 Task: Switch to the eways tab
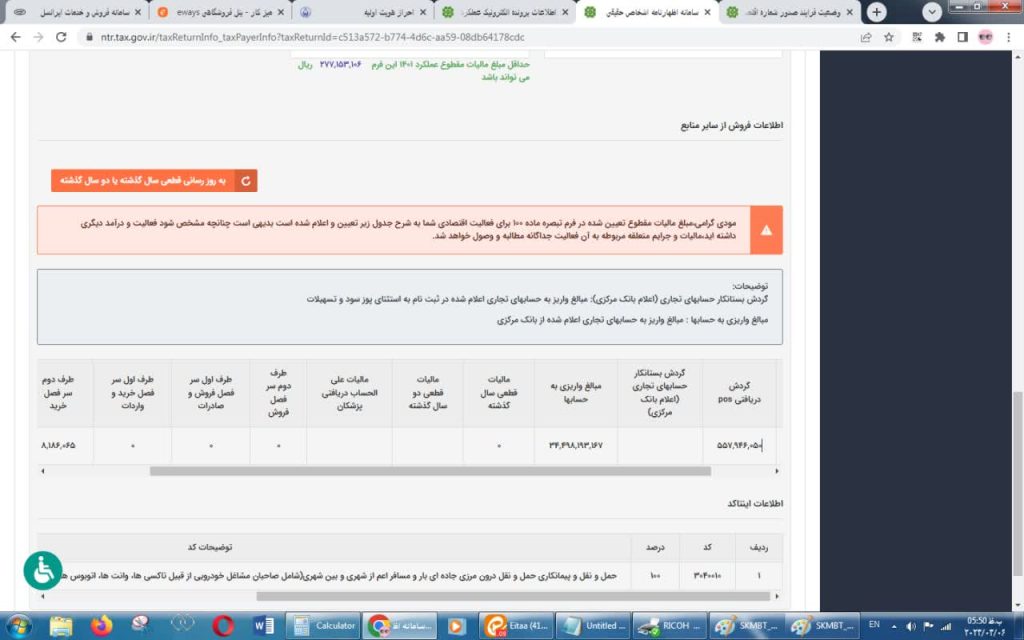pos(215,12)
